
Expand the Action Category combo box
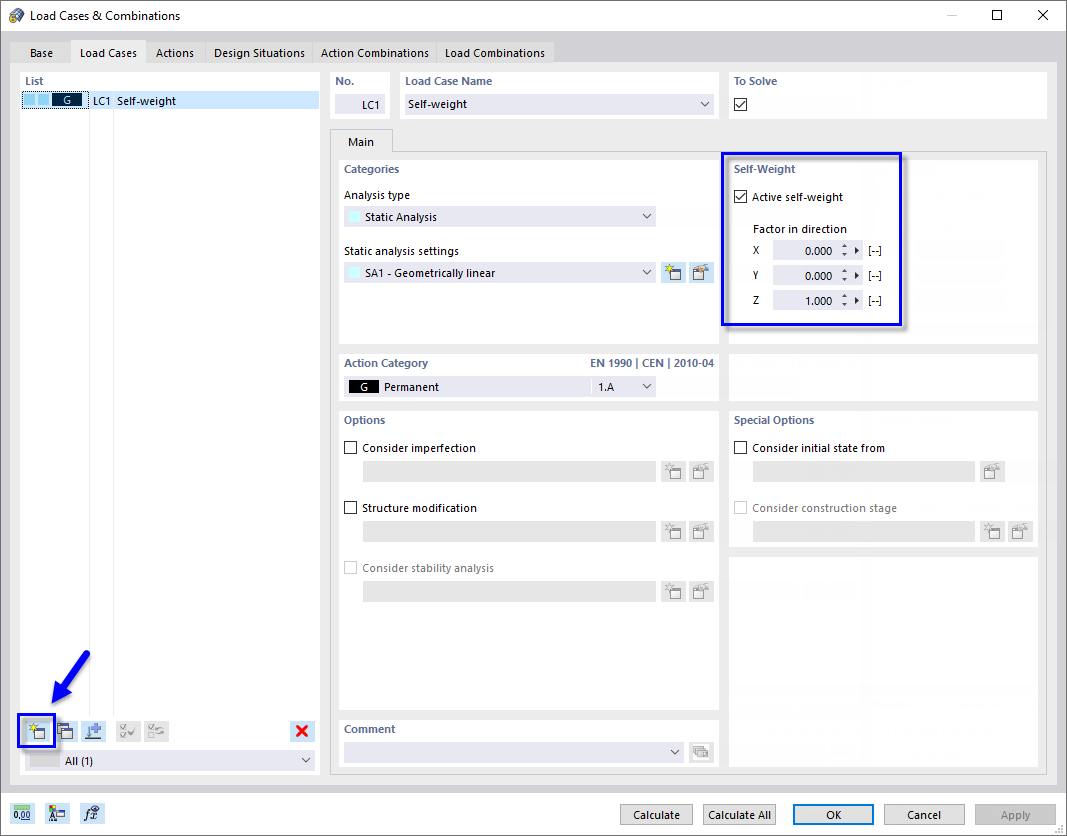646,386
